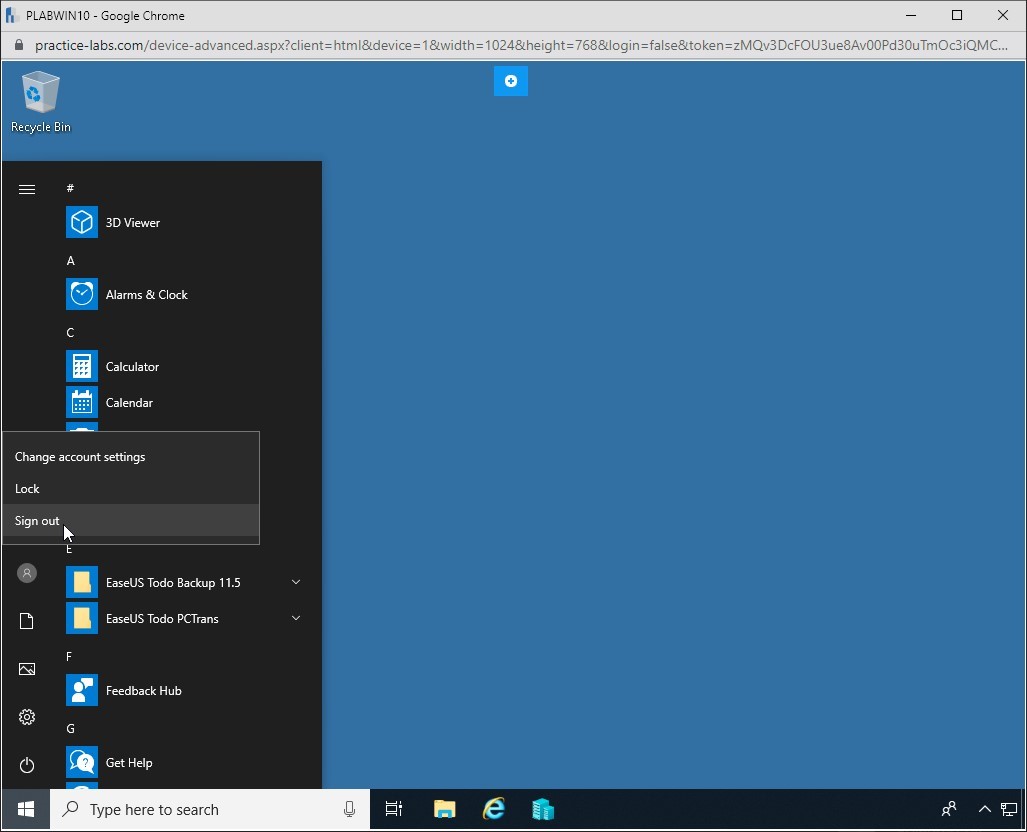Click the '#' section header in app list
The image size is (1027, 832).
click(70, 189)
